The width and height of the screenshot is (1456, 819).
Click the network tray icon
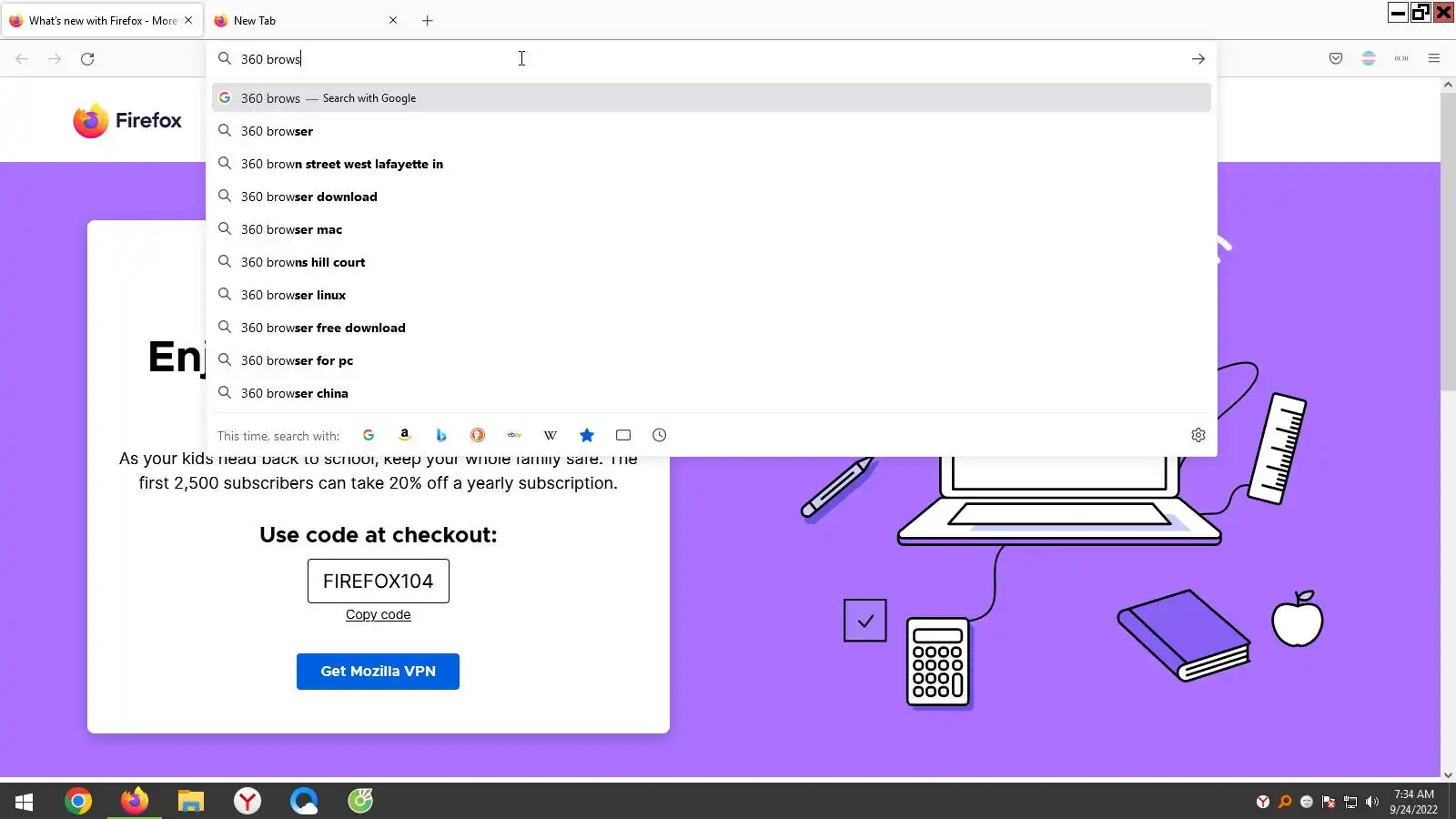(x=1350, y=802)
